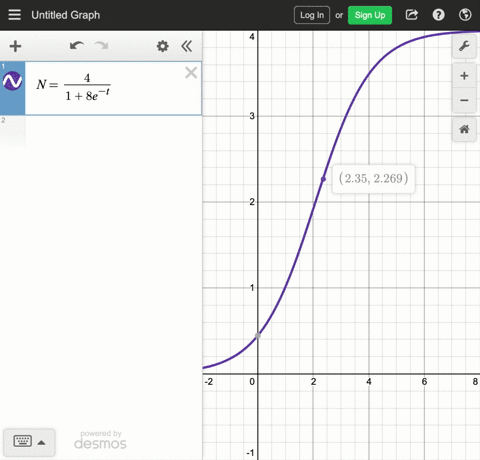Screen dimensions: 480x460
Task: Click the Log In button
Action: (x=312, y=15)
